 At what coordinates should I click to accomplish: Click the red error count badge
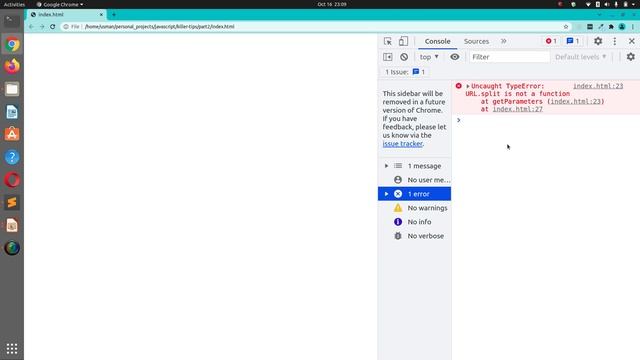(551, 41)
